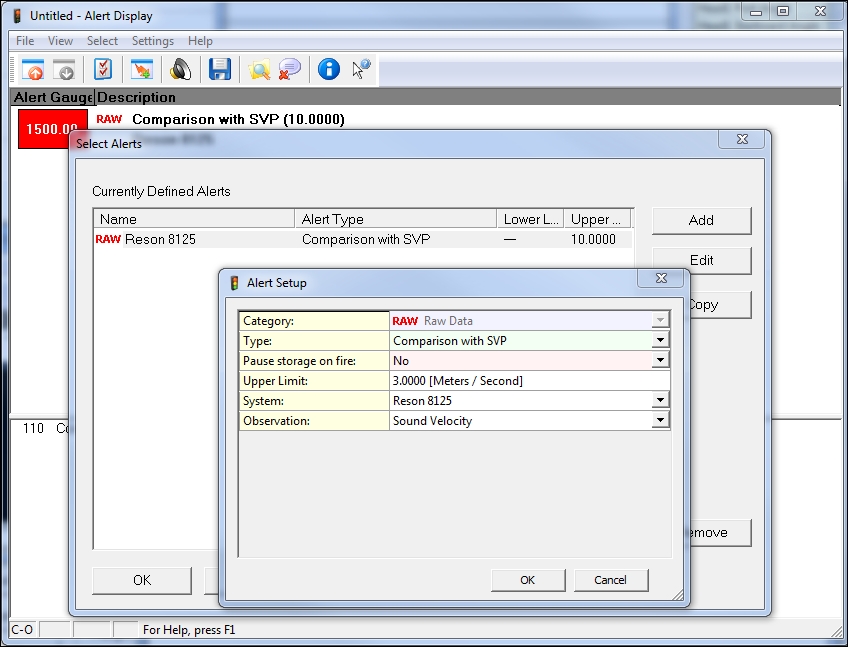Open the Pause storage on fire dropdown

(660, 361)
